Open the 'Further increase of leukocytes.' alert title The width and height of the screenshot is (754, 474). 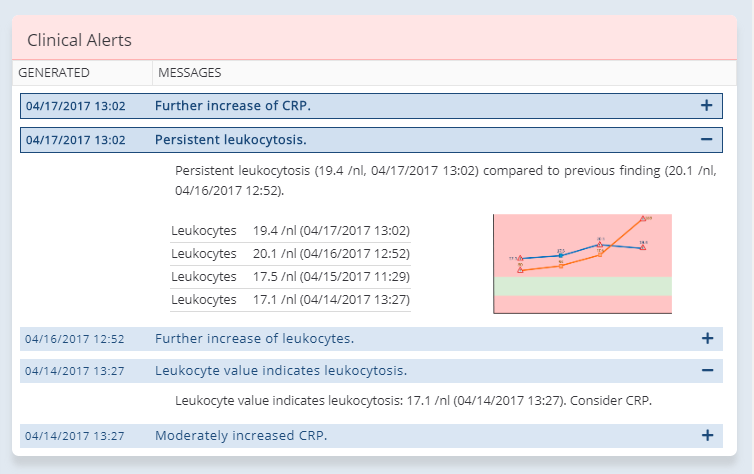254,338
